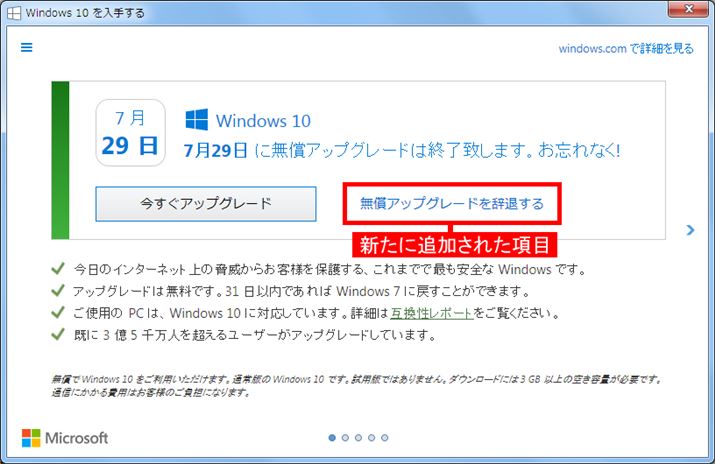
Task: Close the Windows 10 を入手する window
Action: tap(689, 9)
